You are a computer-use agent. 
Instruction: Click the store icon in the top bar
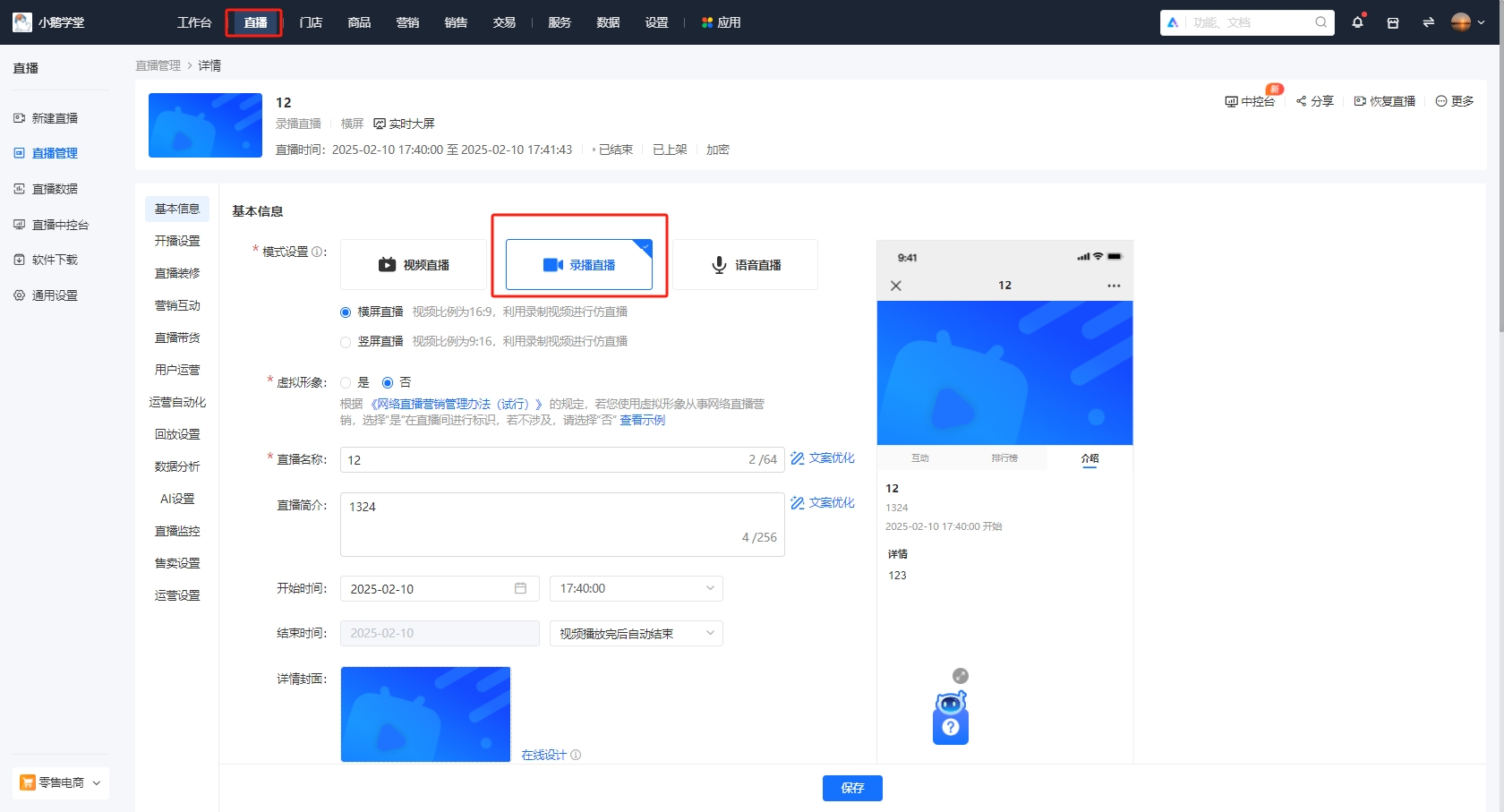[1393, 22]
